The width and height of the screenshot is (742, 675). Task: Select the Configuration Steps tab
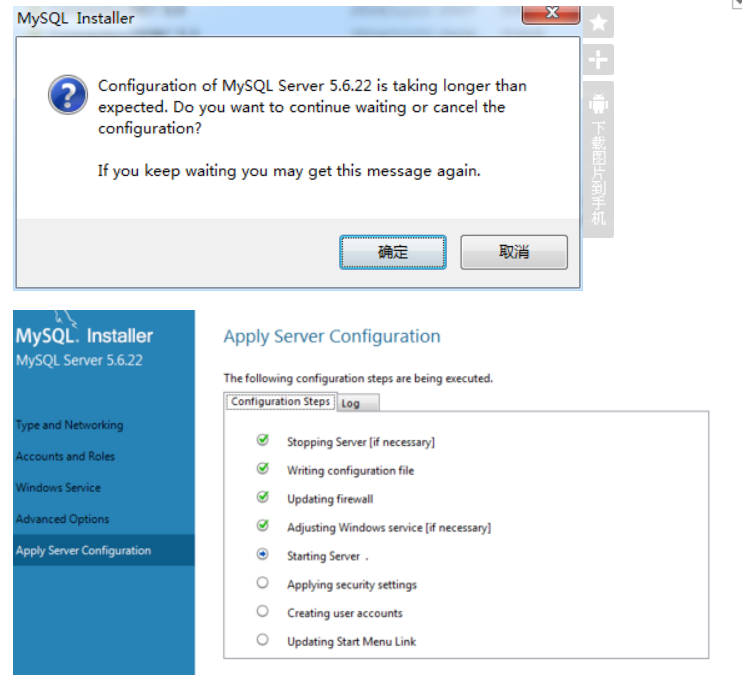click(x=281, y=401)
